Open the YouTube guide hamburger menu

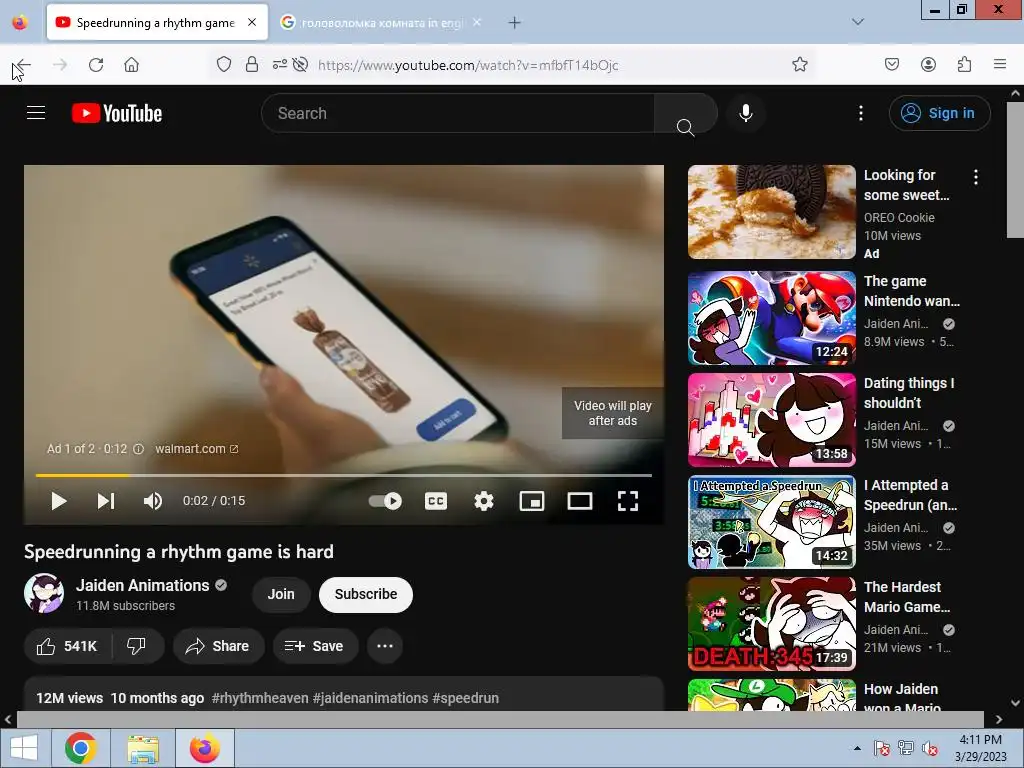click(36, 113)
